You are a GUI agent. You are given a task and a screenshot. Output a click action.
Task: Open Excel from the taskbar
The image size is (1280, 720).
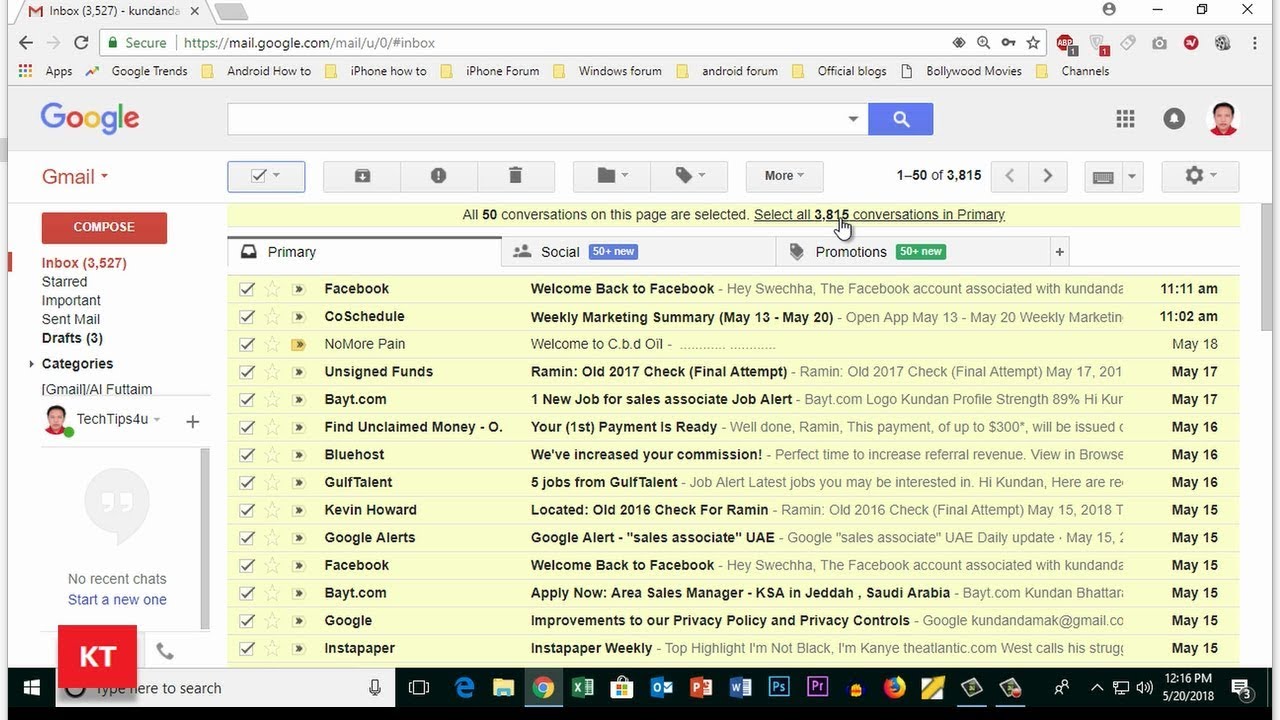pyautogui.click(x=583, y=688)
